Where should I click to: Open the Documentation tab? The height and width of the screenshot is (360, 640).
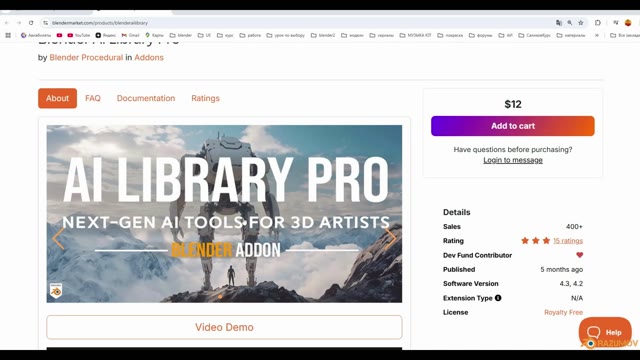146,98
